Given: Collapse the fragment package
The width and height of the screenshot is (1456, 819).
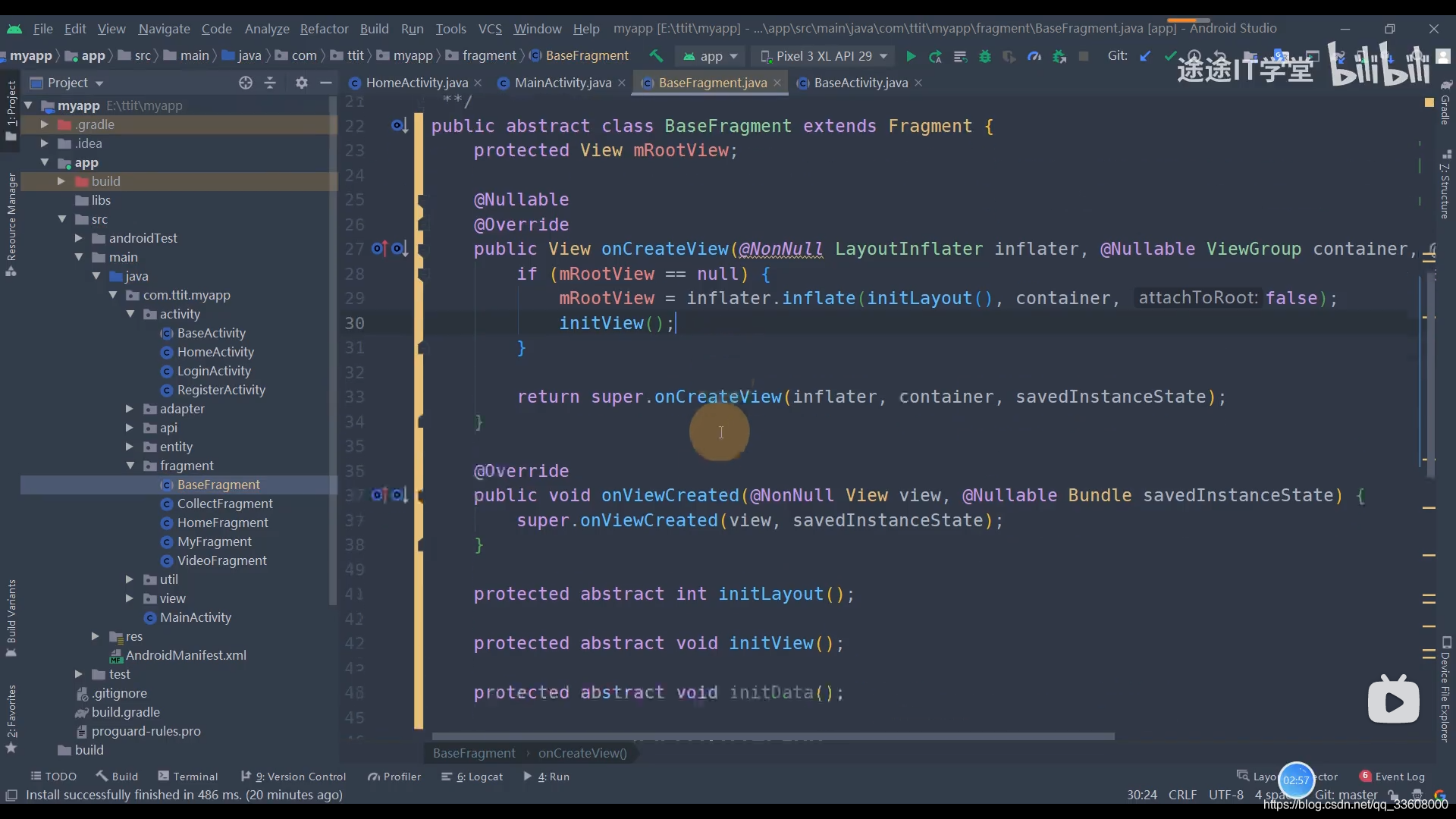Looking at the screenshot, I should (130, 466).
